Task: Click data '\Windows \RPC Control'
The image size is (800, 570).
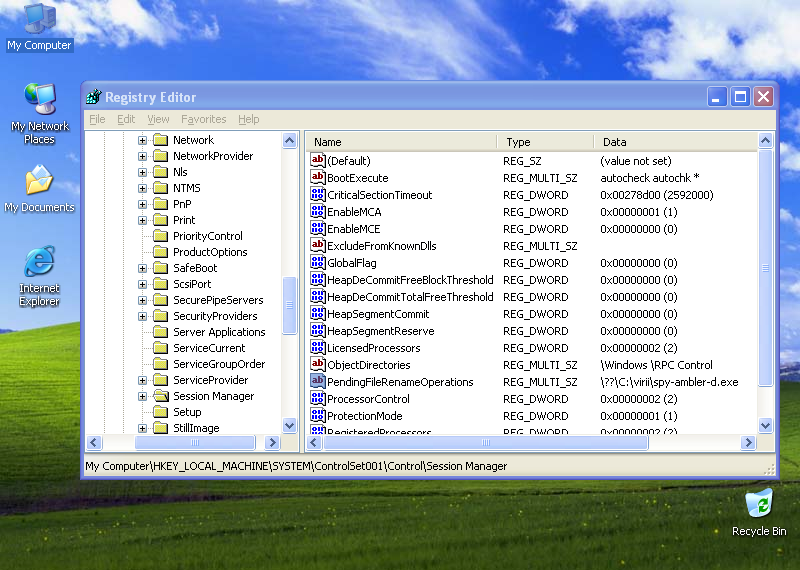Action: [x=656, y=365]
